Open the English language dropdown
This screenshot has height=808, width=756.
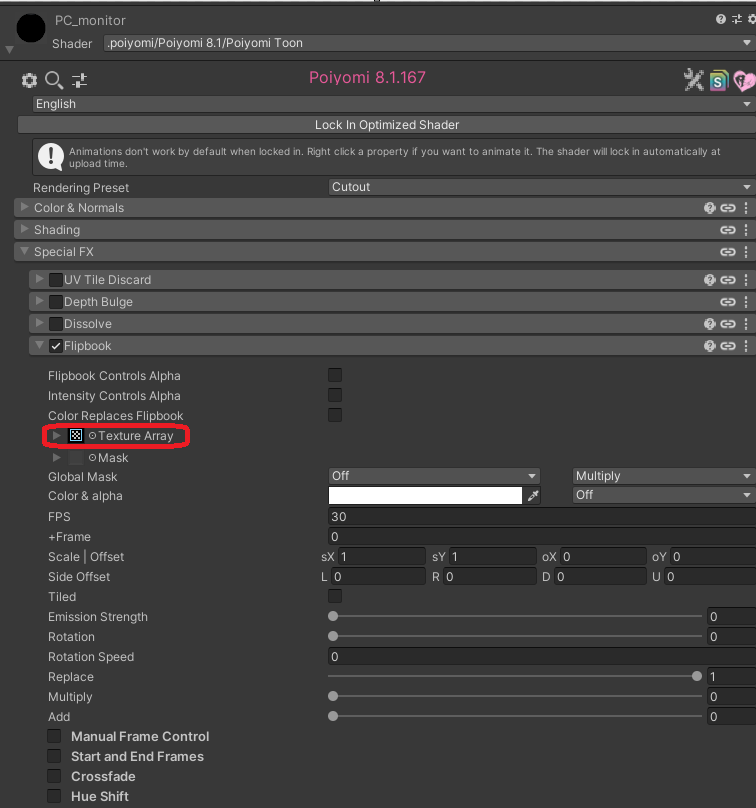(394, 104)
